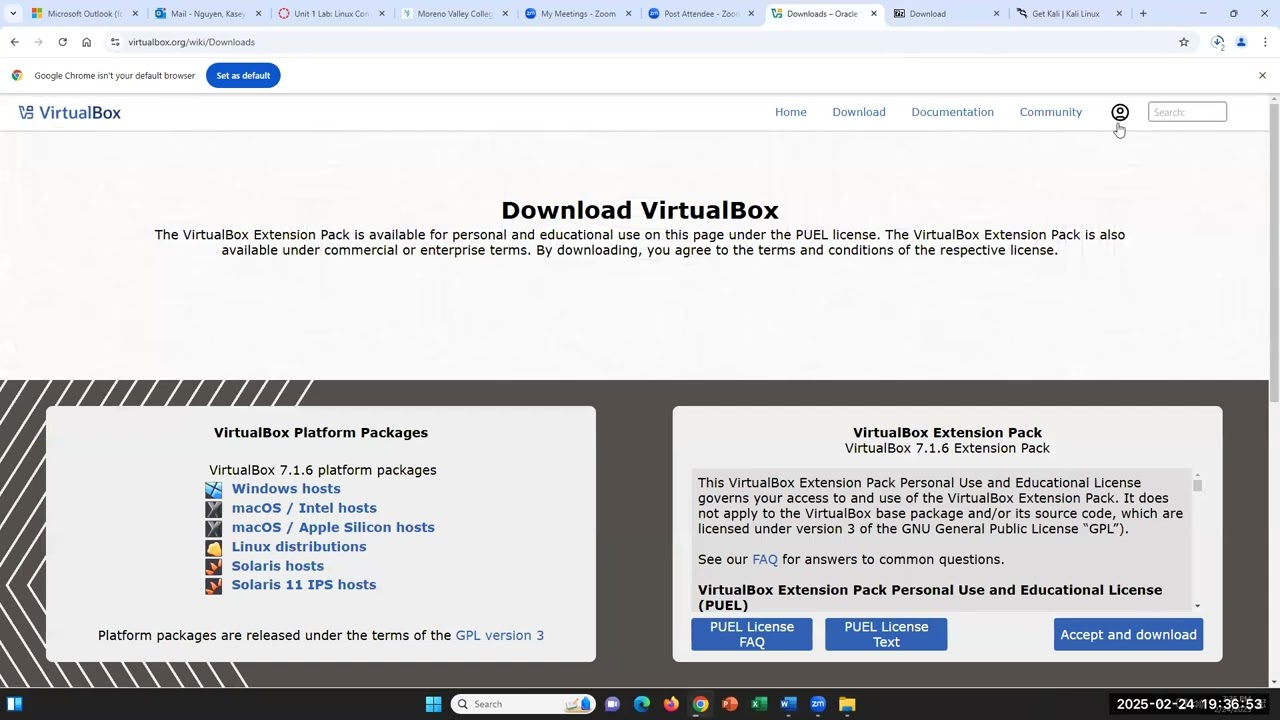Open the Windows hosts link

pyautogui.click(x=286, y=489)
